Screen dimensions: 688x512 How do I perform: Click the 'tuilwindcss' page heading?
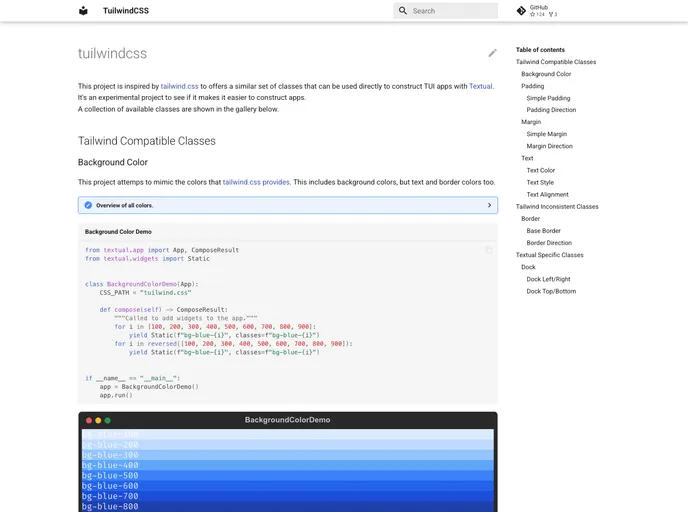pyautogui.click(x=112, y=54)
